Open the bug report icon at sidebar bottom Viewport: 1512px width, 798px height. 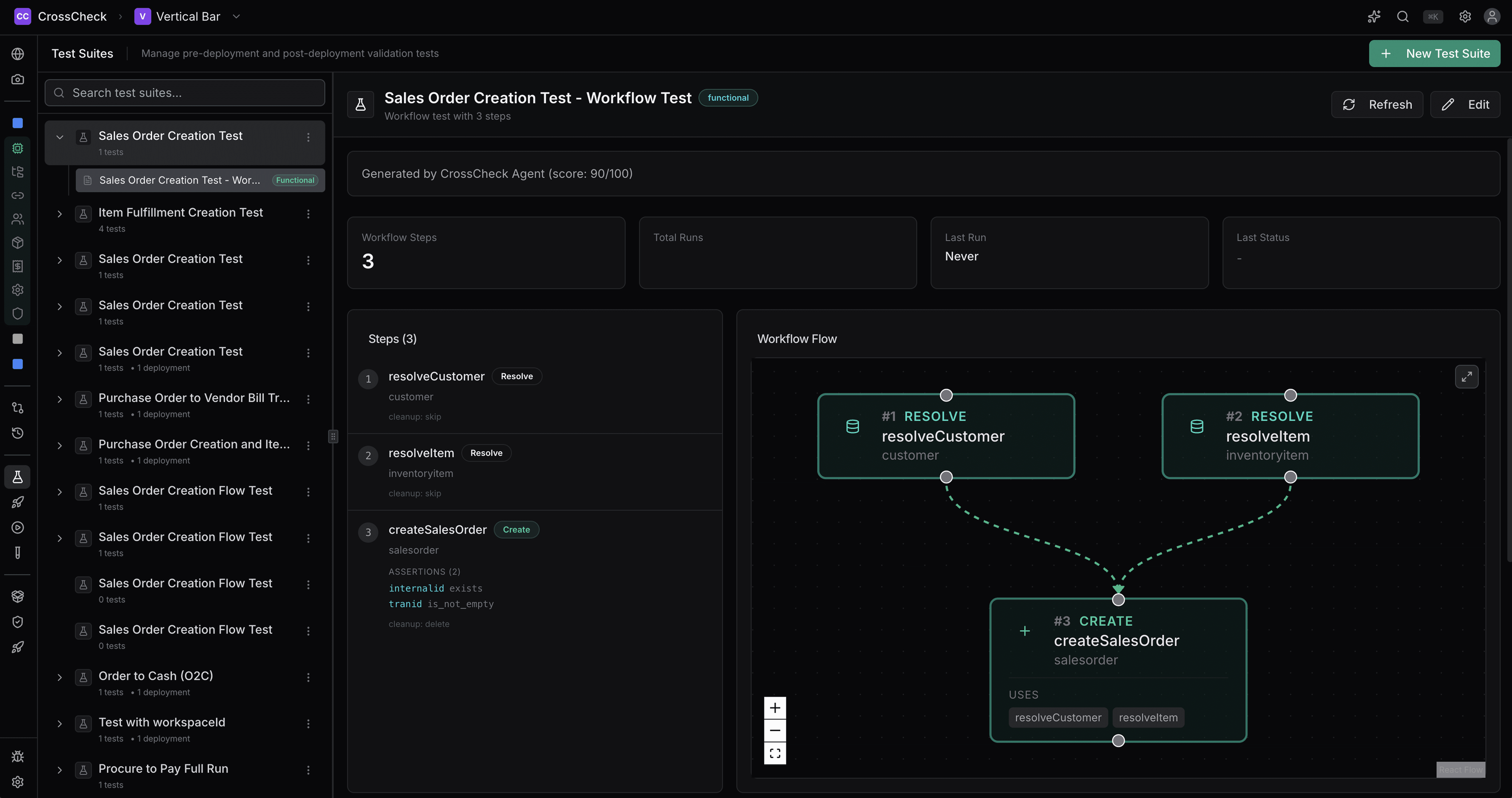18,756
